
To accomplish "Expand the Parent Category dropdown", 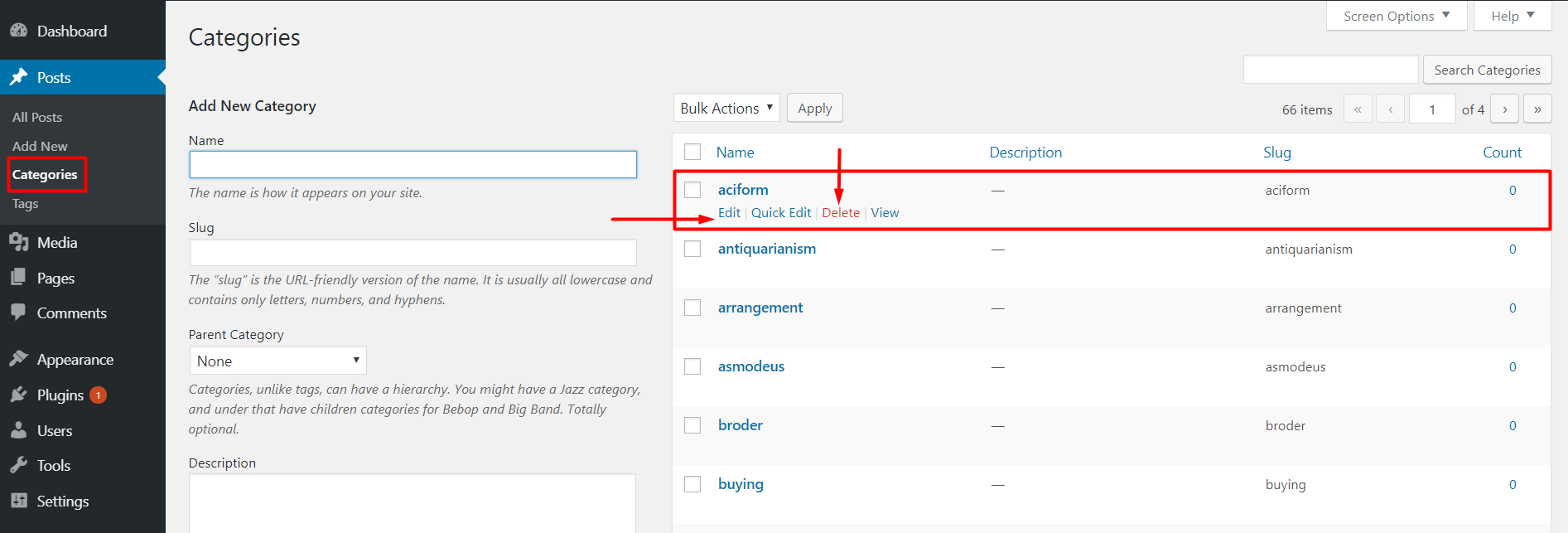I will point(277,360).
